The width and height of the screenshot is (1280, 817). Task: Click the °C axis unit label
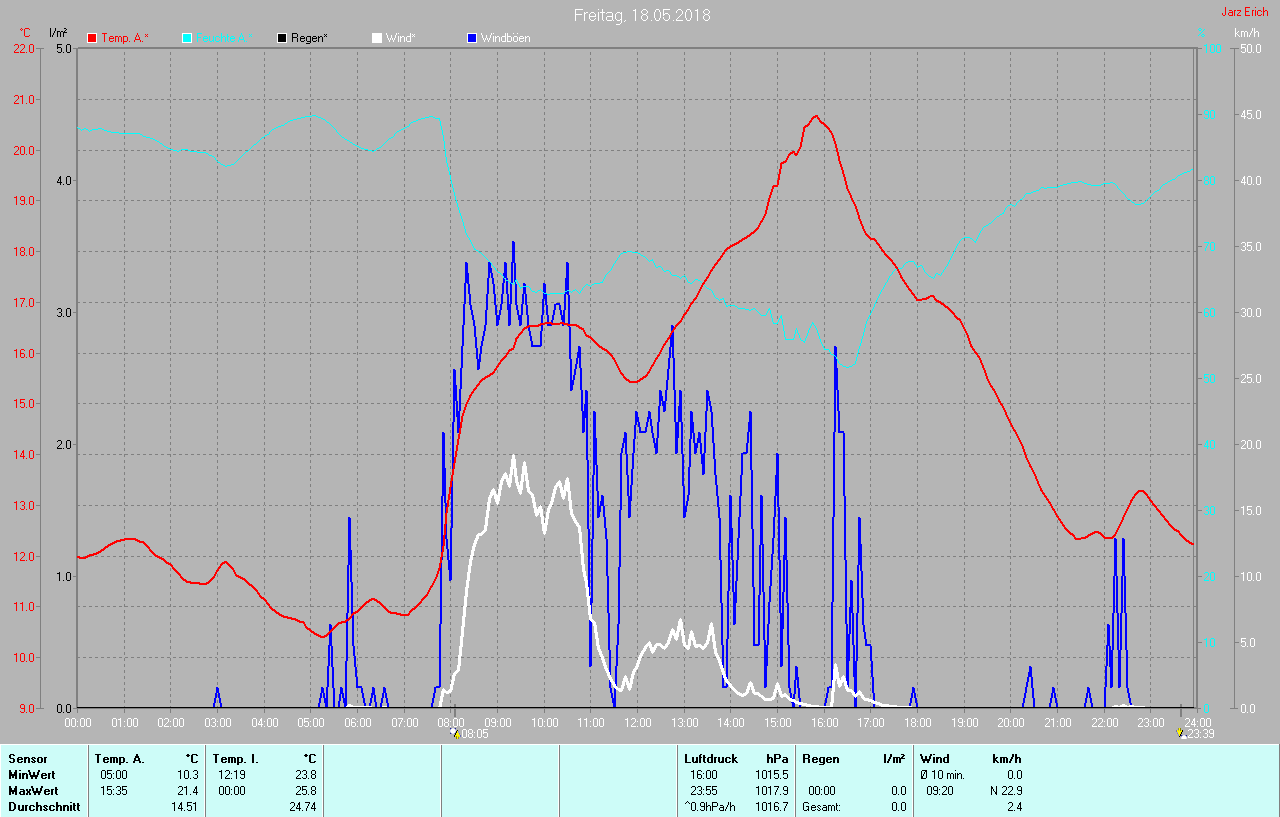coord(25,33)
